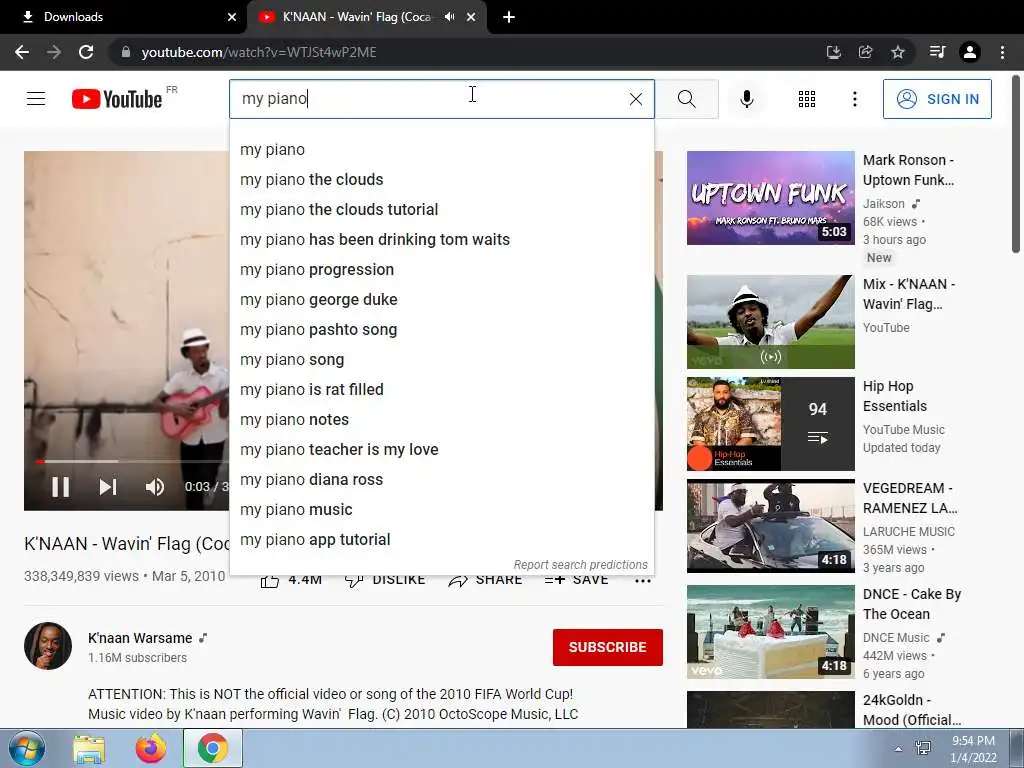Viewport: 1024px width, 768px height.
Task: Show hidden system tray icons
Action: tap(899, 749)
